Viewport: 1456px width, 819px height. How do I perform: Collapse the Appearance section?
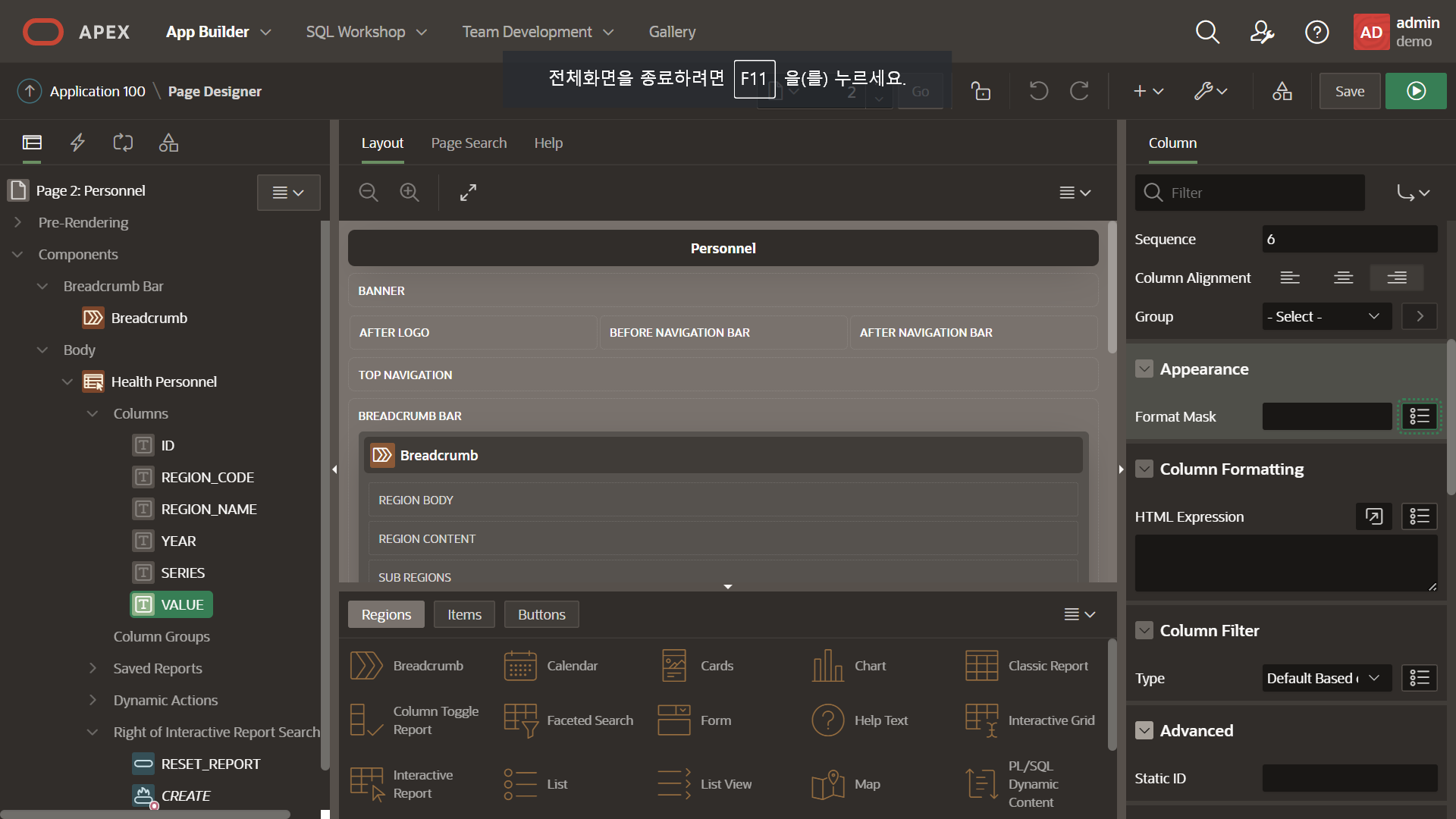click(1144, 369)
